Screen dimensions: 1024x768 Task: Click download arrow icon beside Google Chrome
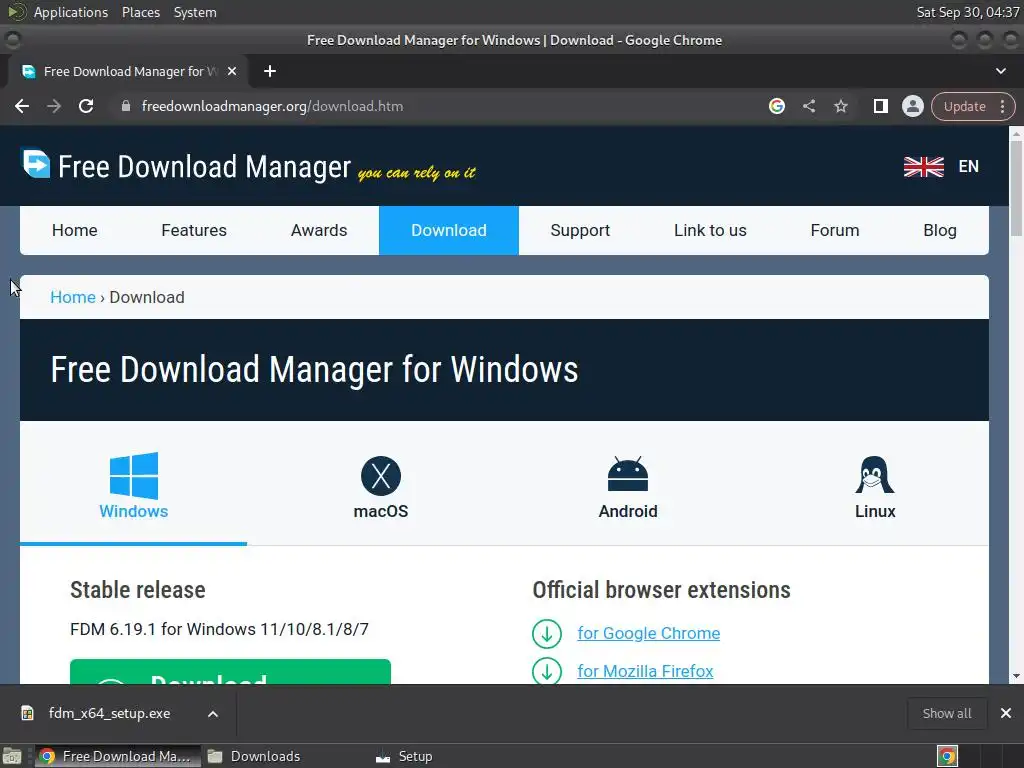(x=547, y=633)
